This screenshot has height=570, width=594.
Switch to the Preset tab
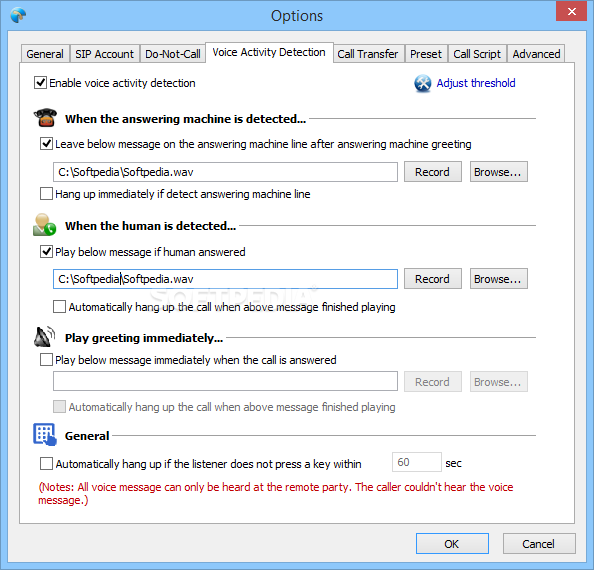tap(426, 54)
